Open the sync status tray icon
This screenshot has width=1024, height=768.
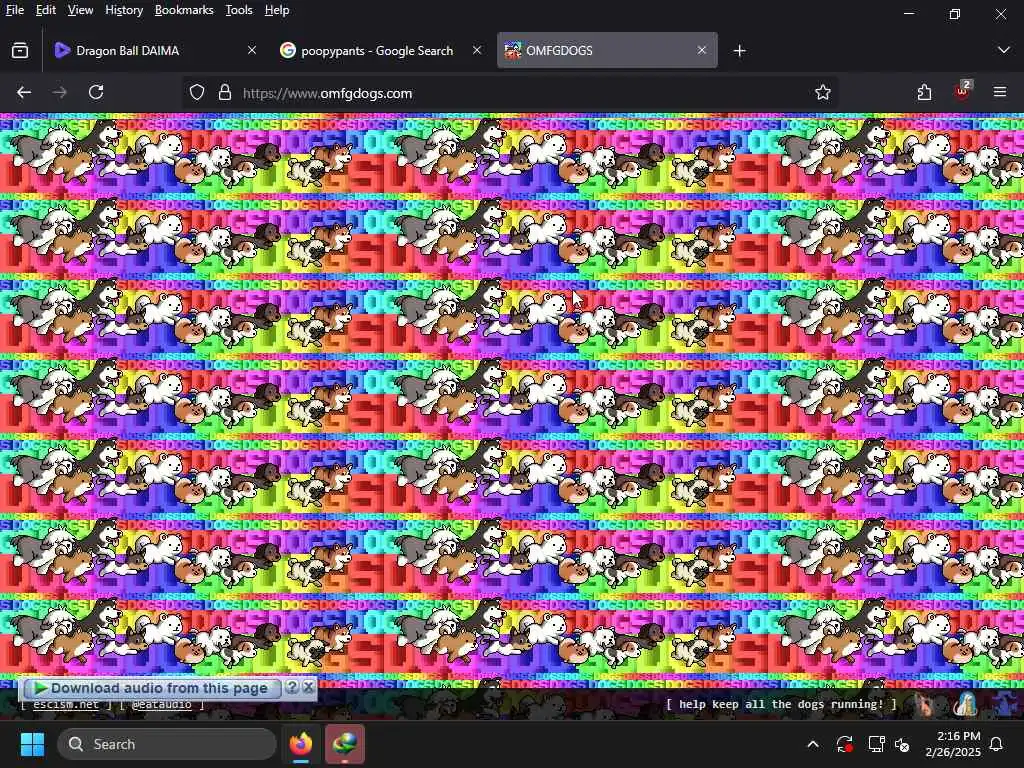[844, 744]
